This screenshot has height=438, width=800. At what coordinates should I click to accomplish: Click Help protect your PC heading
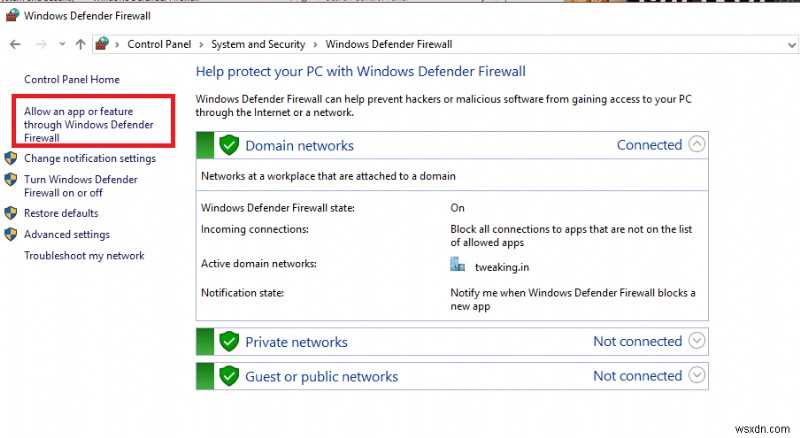pyautogui.click(x=361, y=71)
